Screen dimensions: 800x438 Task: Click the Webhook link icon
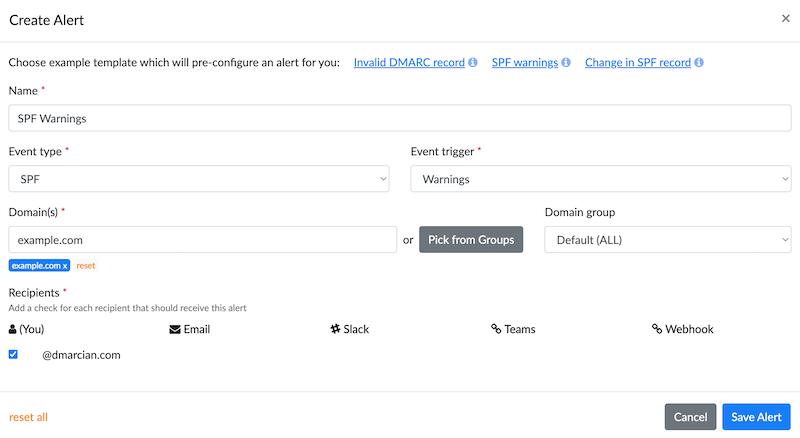coord(657,329)
